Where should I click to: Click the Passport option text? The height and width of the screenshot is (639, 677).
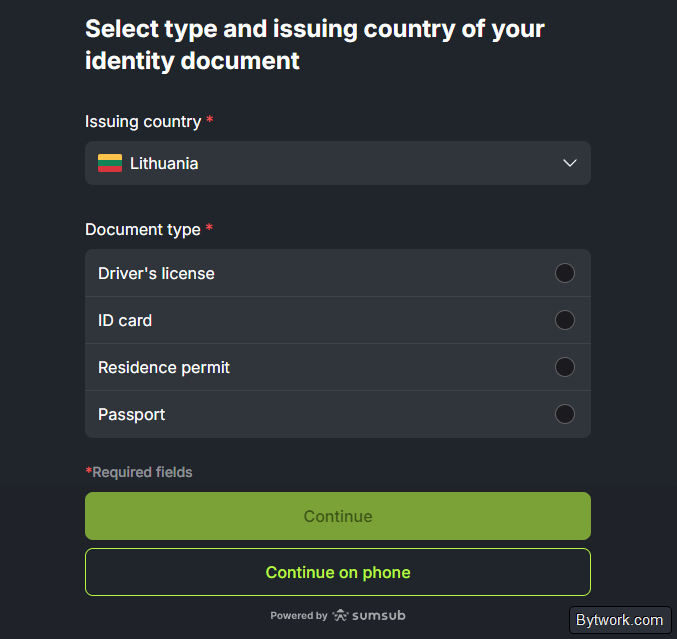[131, 414]
